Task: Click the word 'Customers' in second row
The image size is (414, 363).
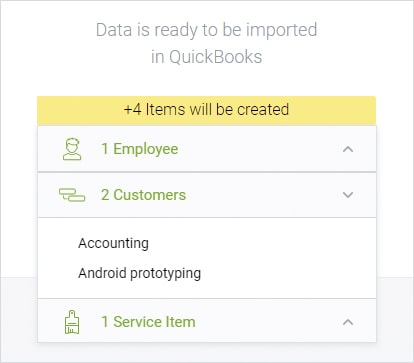Action: pos(150,195)
